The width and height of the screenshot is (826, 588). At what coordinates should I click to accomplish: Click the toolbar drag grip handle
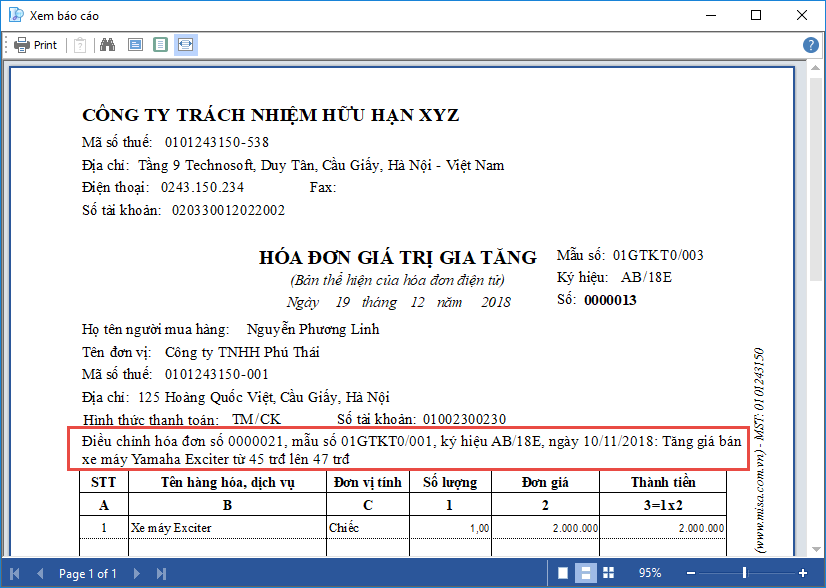(x=7, y=45)
